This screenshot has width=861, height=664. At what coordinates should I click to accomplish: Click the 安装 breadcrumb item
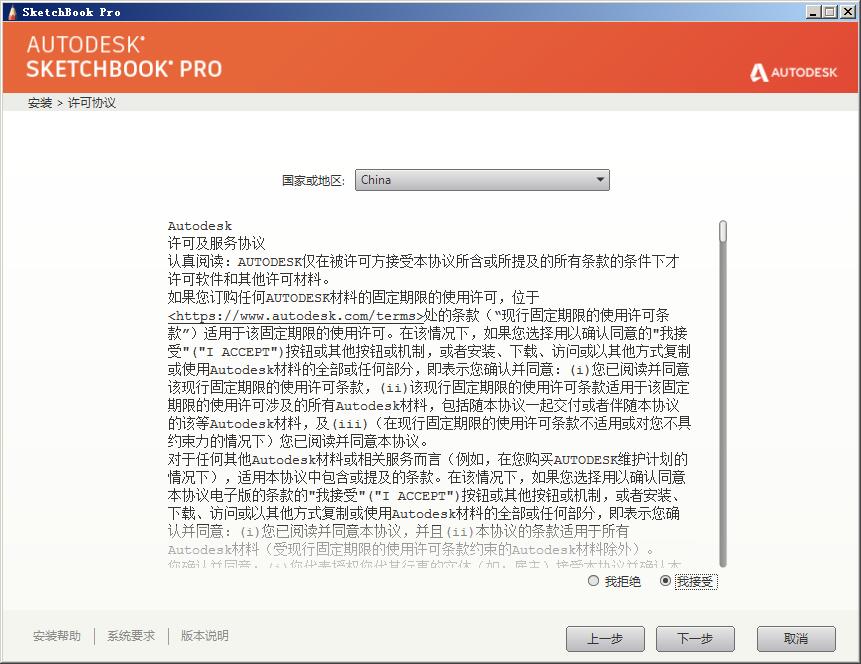click(x=40, y=103)
